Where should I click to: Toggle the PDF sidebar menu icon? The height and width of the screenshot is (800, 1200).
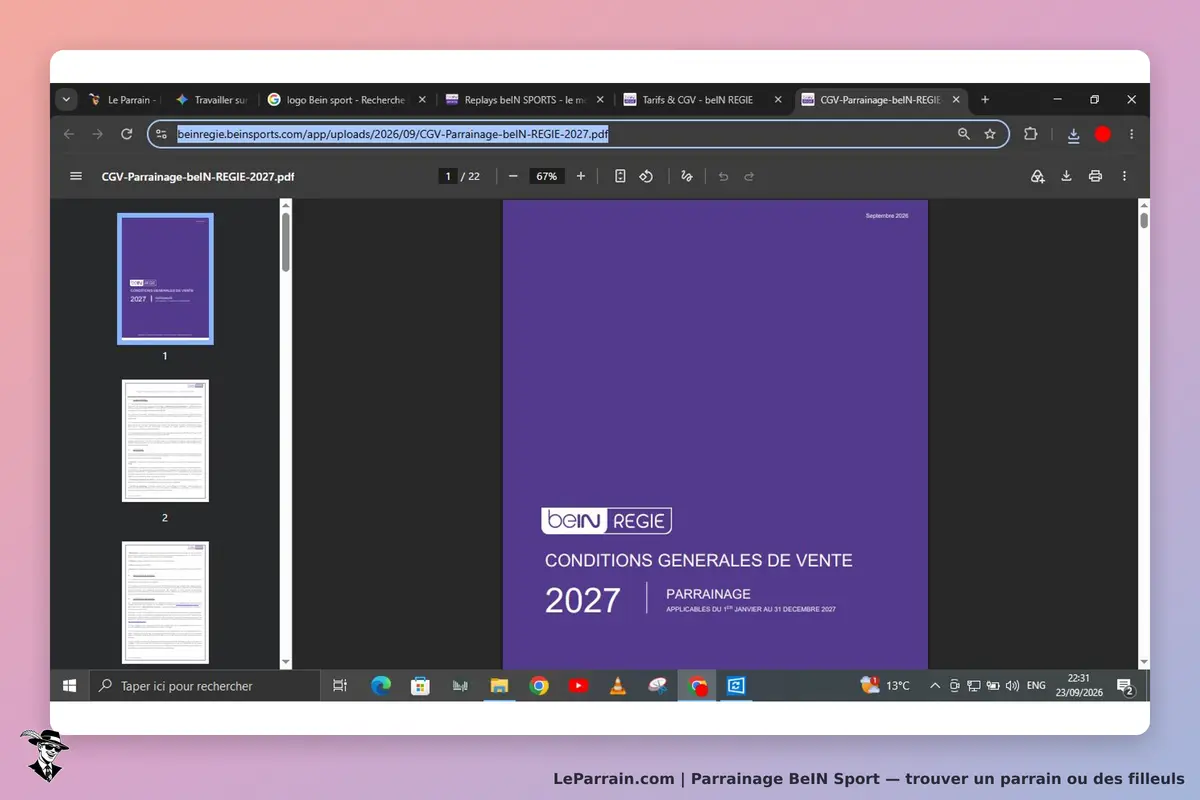click(x=75, y=176)
